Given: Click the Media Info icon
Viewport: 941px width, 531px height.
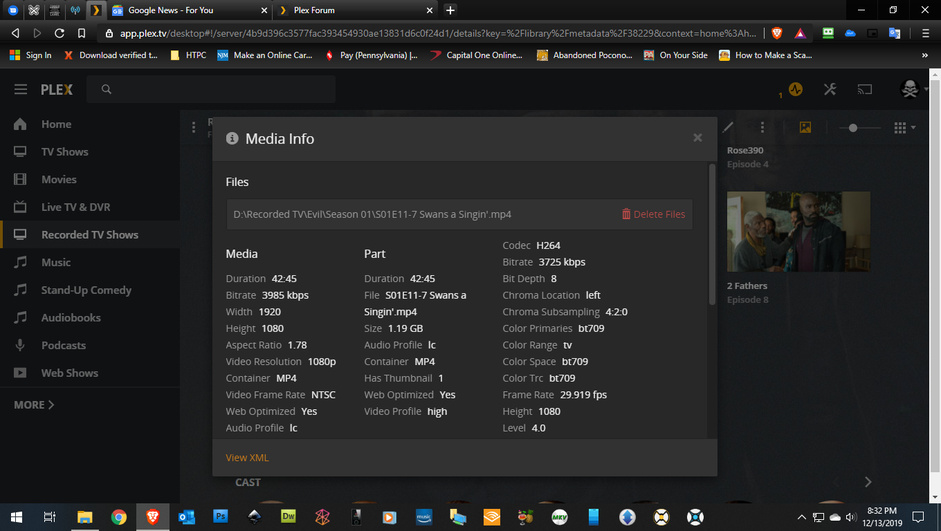Looking at the screenshot, I should (x=232, y=139).
